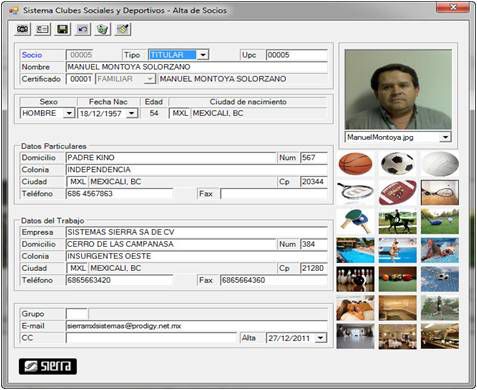Click the Cp field with 20344
Viewport: 477px width, 390px height.
click(x=314, y=182)
